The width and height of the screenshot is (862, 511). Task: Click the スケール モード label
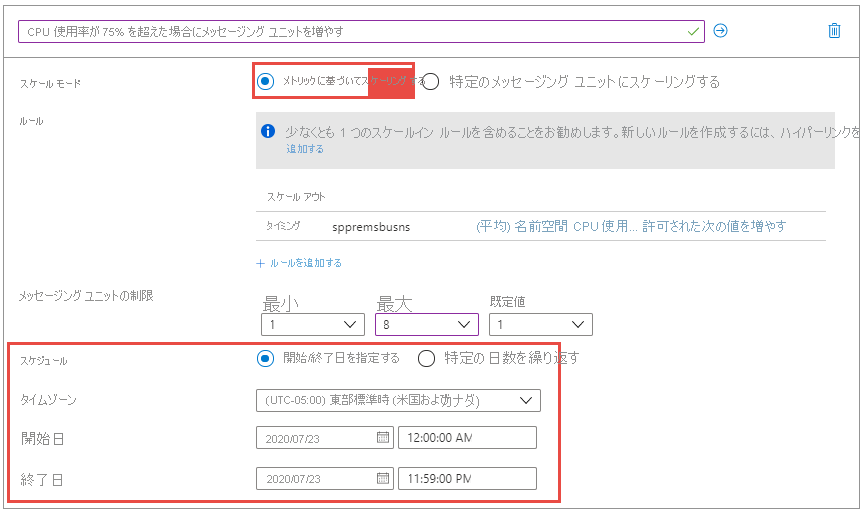[x=51, y=84]
